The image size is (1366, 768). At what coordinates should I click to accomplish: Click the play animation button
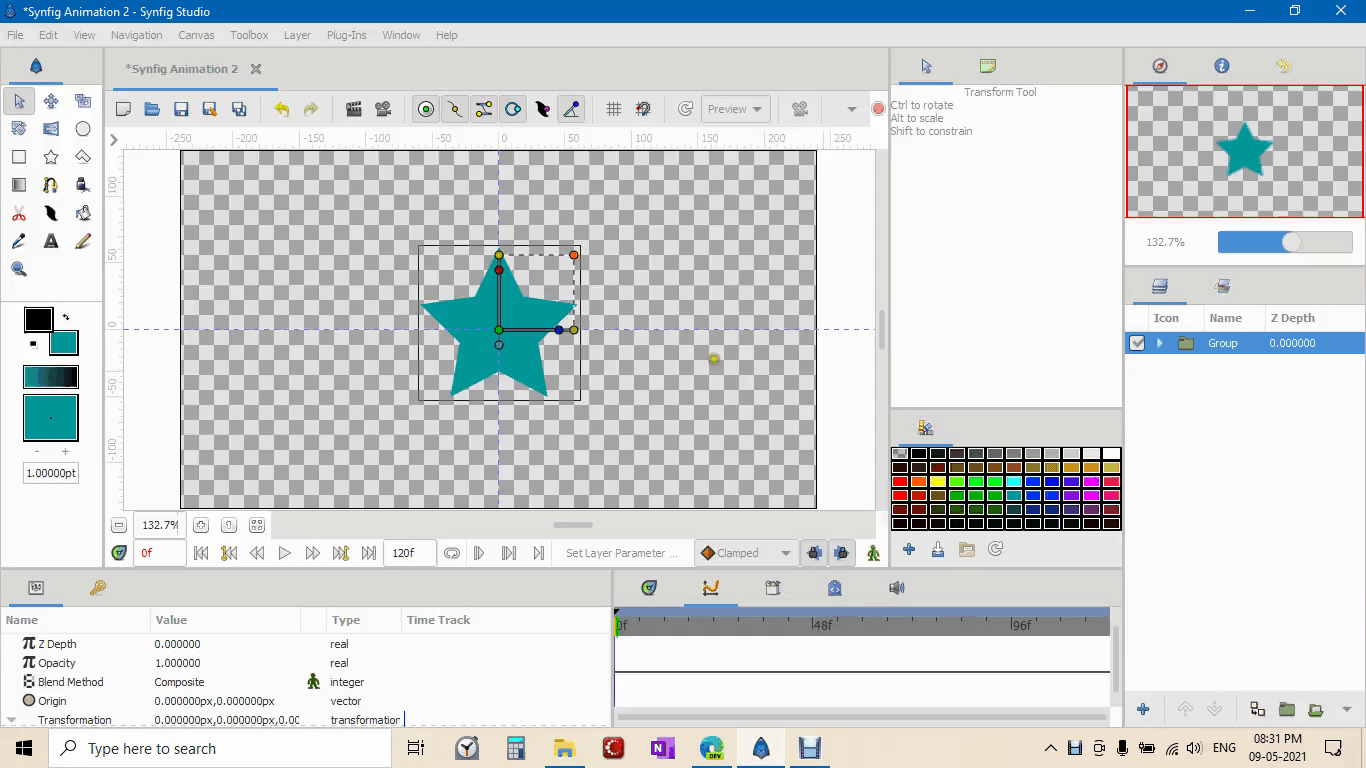tap(284, 553)
